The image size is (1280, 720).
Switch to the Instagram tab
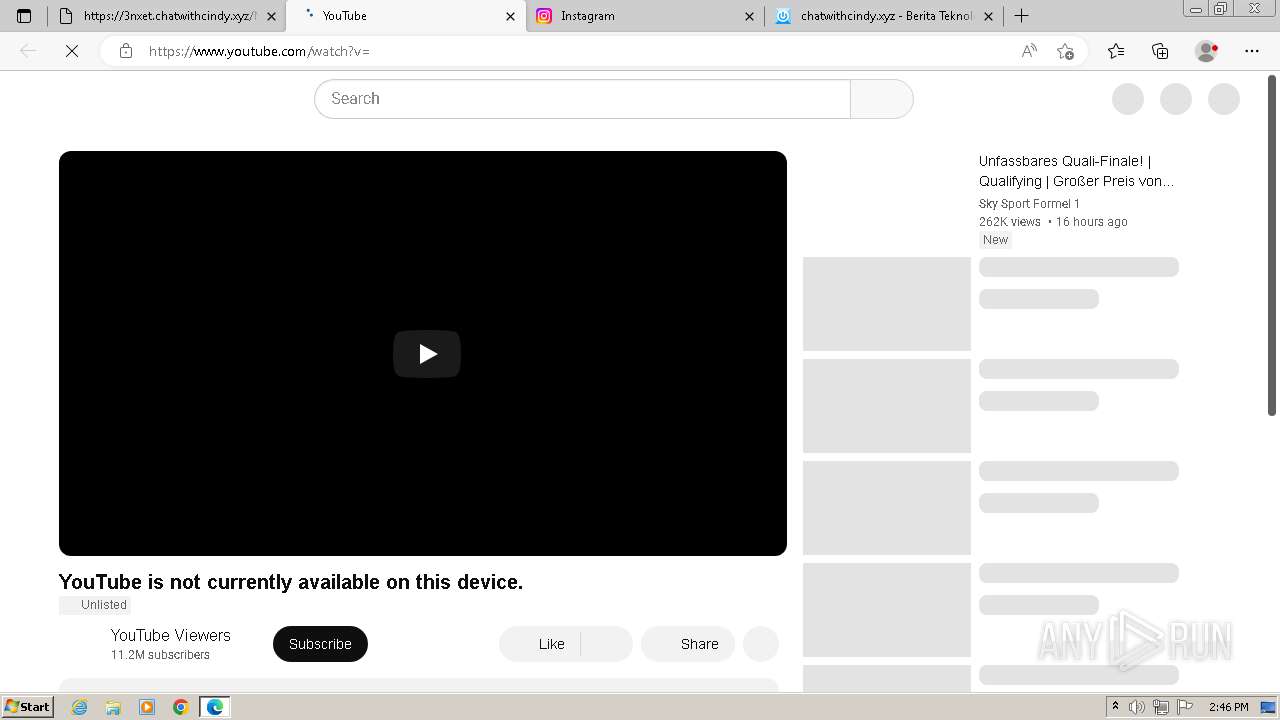click(x=645, y=16)
